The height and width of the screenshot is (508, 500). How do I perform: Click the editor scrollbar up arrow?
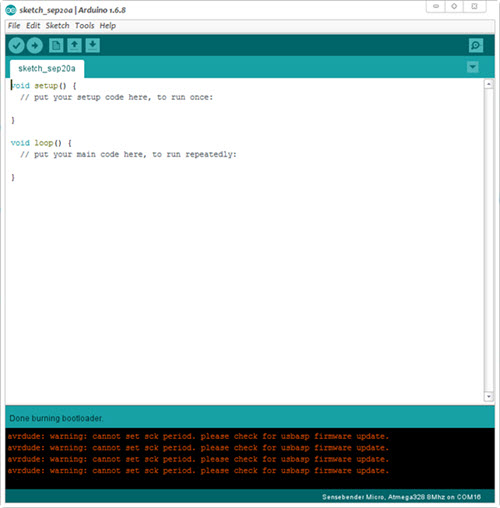489,84
